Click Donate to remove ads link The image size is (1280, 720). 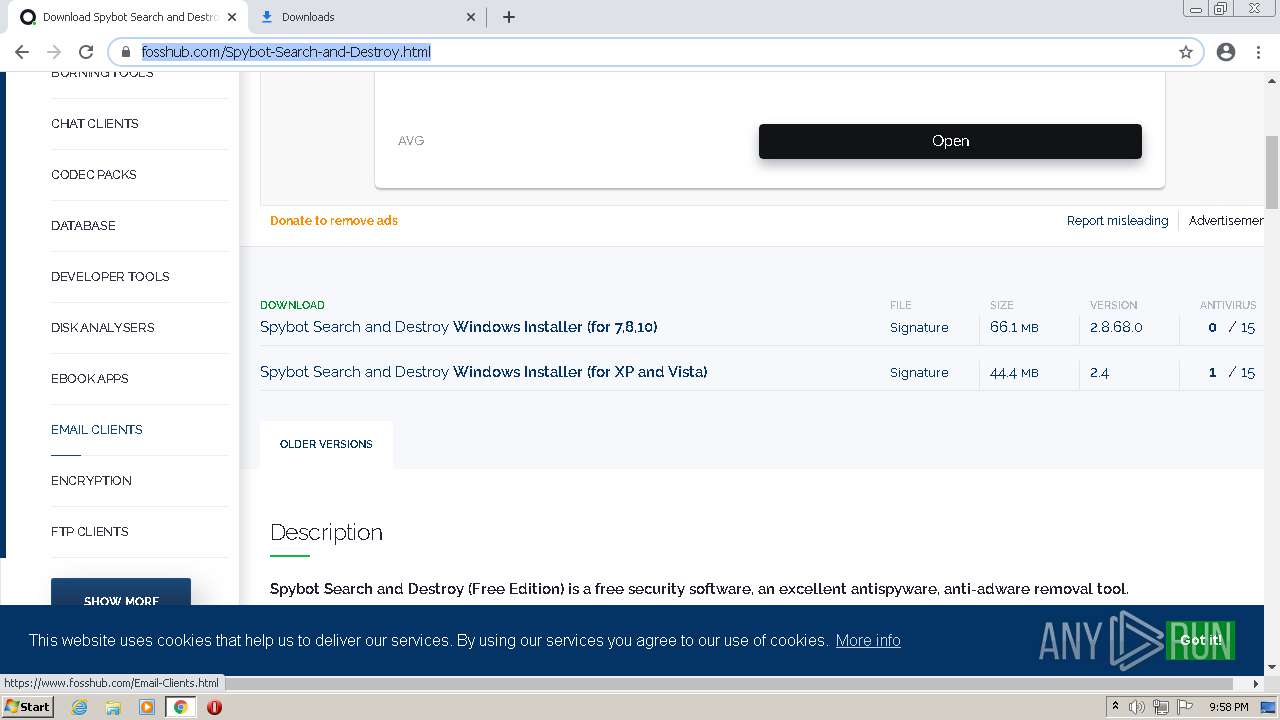(x=334, y=221)
